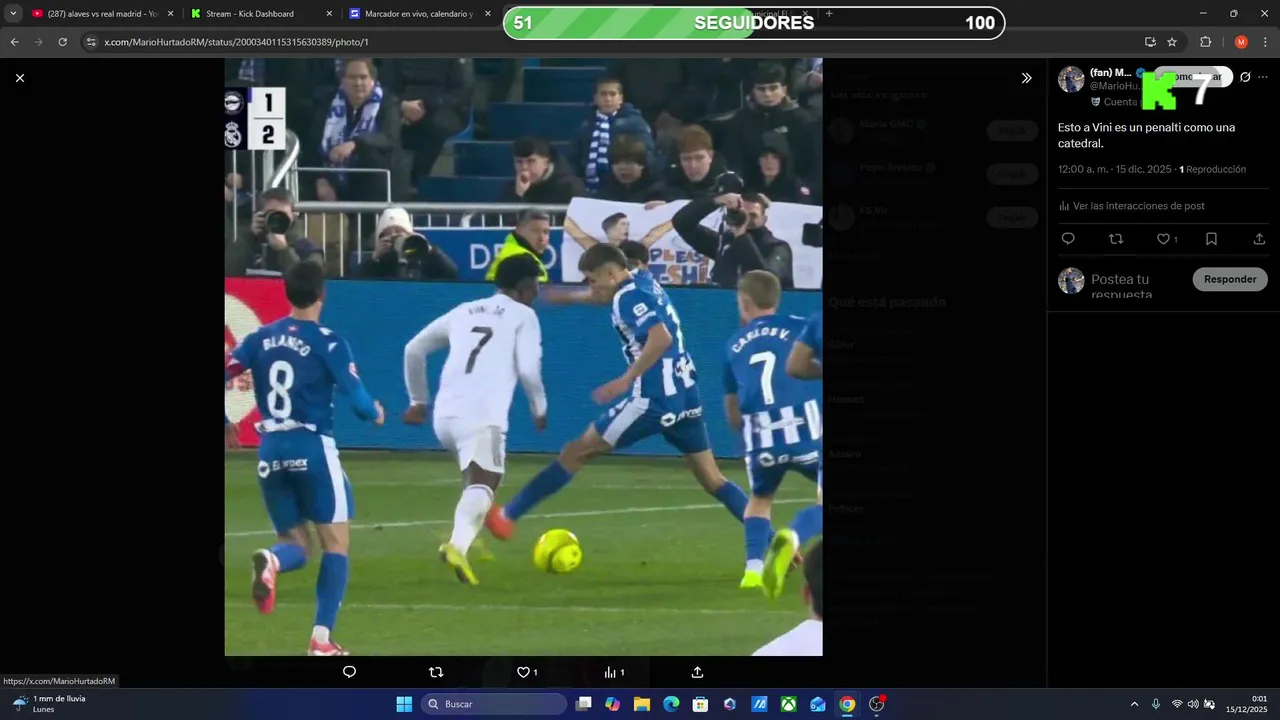Reload the current page
Image resolution: width=1280 pixels, height=720 pixels.
click(63, 42)
